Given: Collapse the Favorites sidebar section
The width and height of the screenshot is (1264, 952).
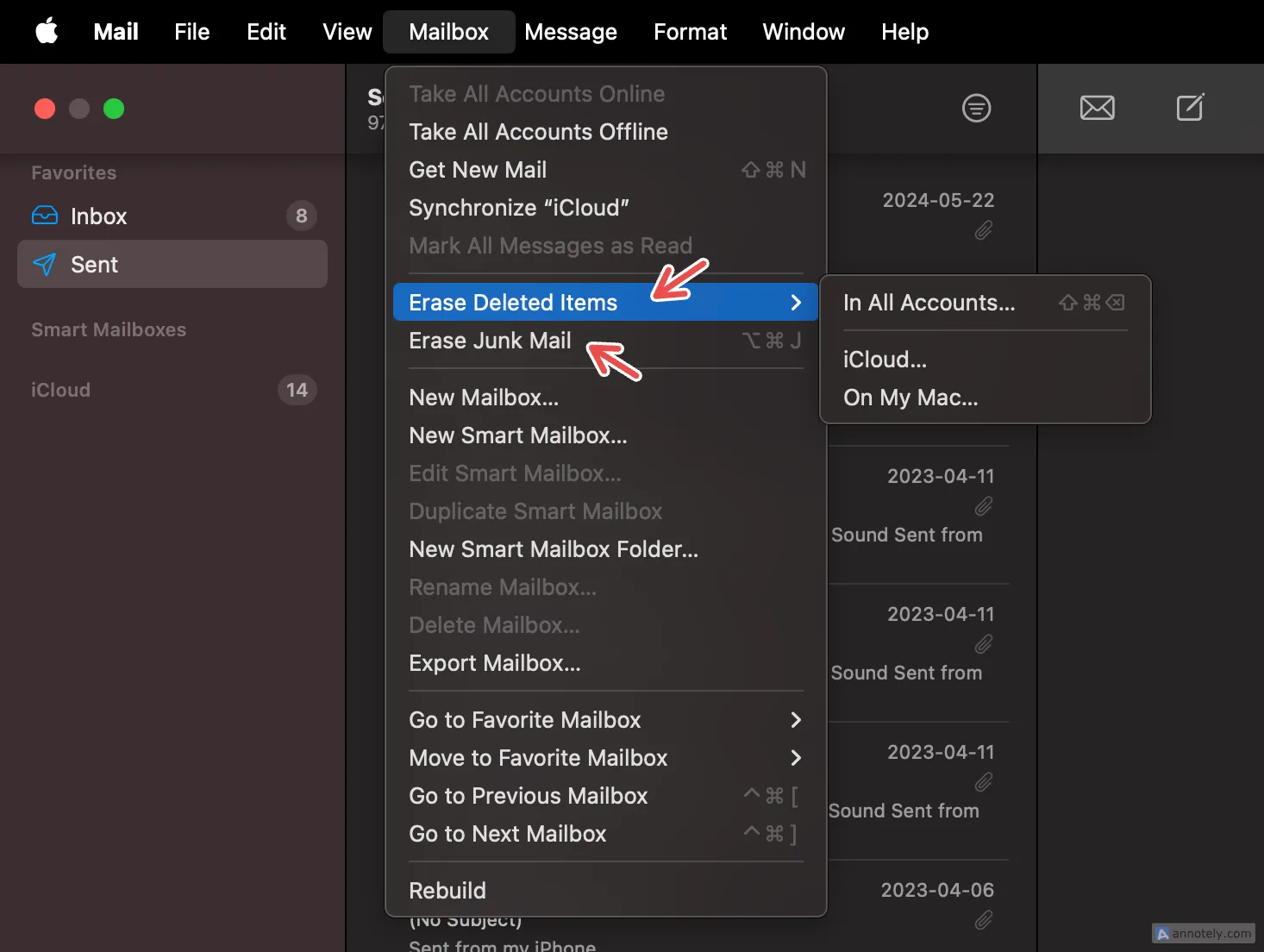Looking at the screenshot, I should click(73, 172).
